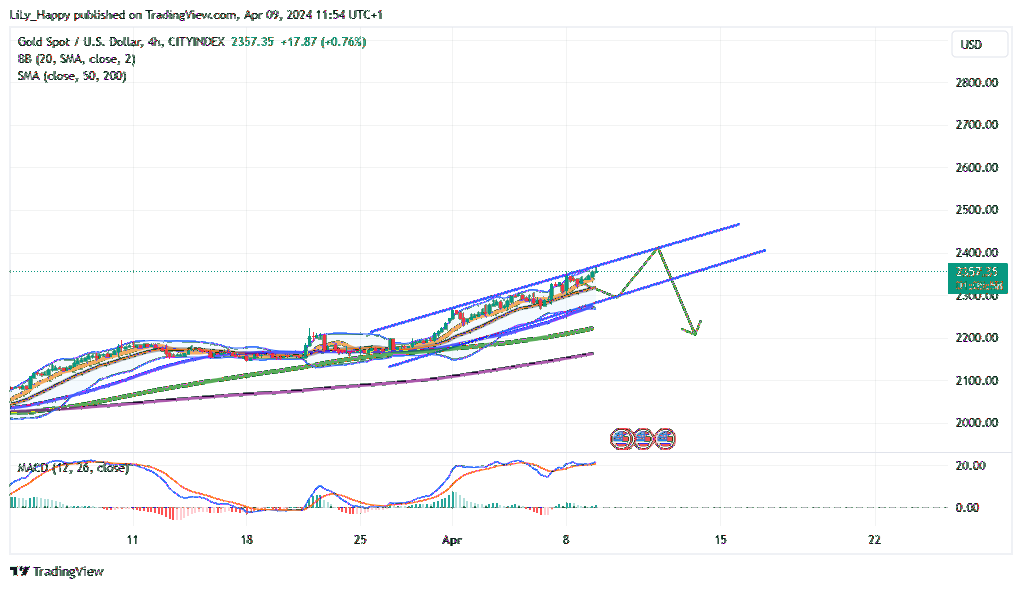Click the last US economic event flag icon
Image resolution: width=1022 pixels, height=589 pixels.
(665, 439)
